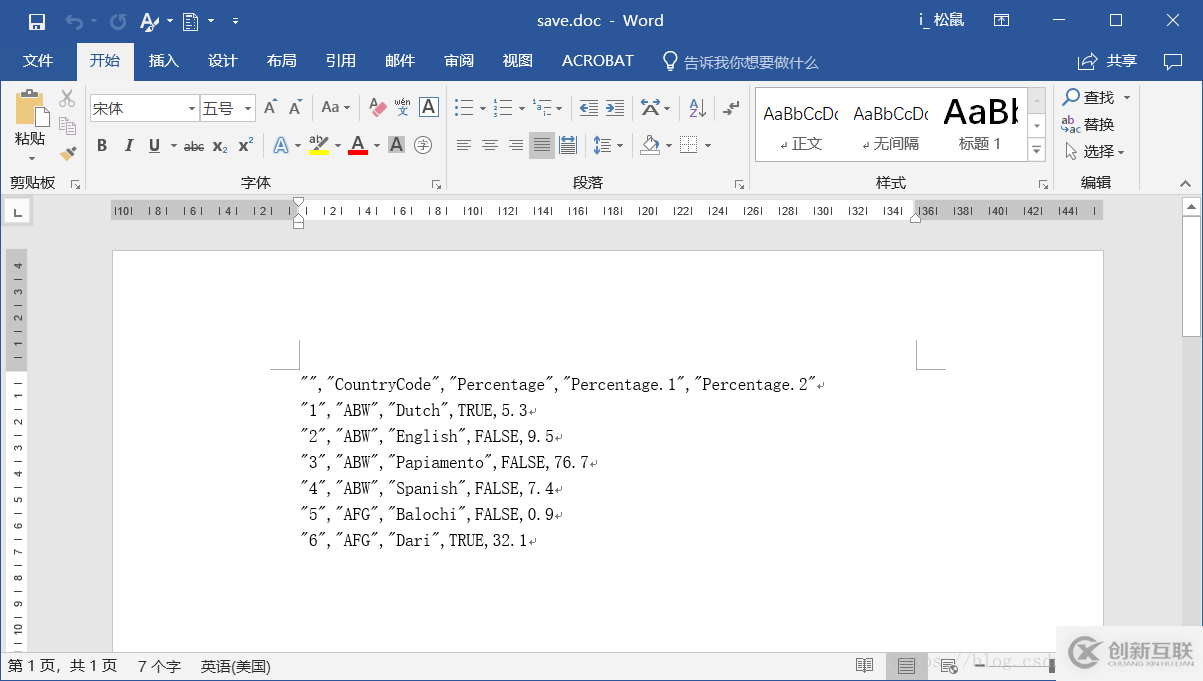Click the account name i_松鼠
Image resolution: width=1203 pixels, height=681 pixels.
click(941, 21)
